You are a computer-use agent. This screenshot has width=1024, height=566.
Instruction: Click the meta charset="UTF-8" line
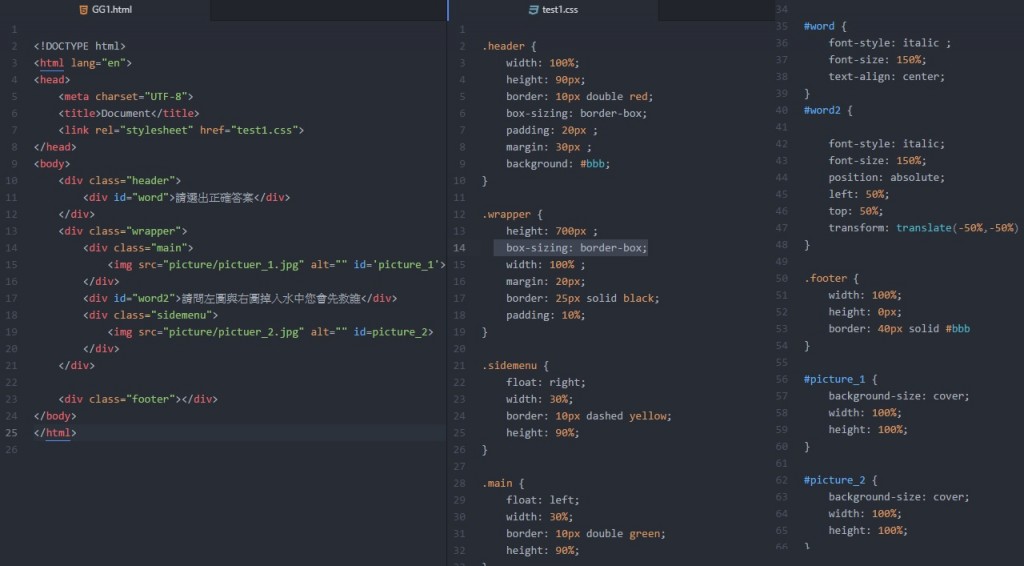[126, 97]
